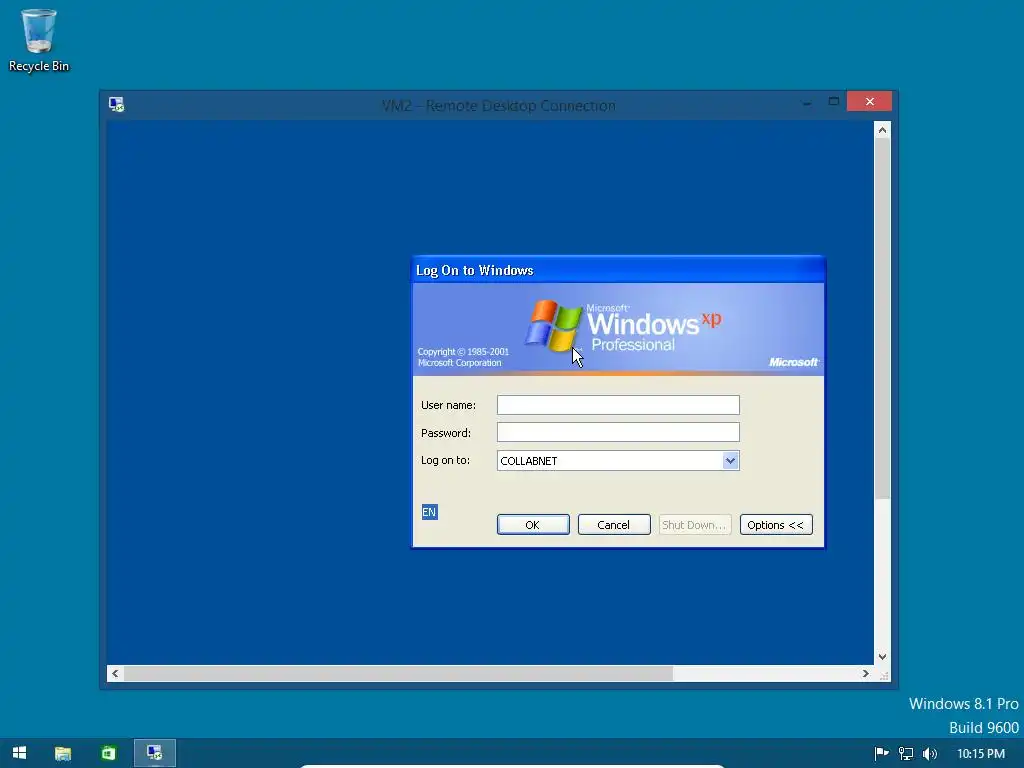Focus the Password input field
This screenshot has height=768, width=1024.
coord(618,432)
